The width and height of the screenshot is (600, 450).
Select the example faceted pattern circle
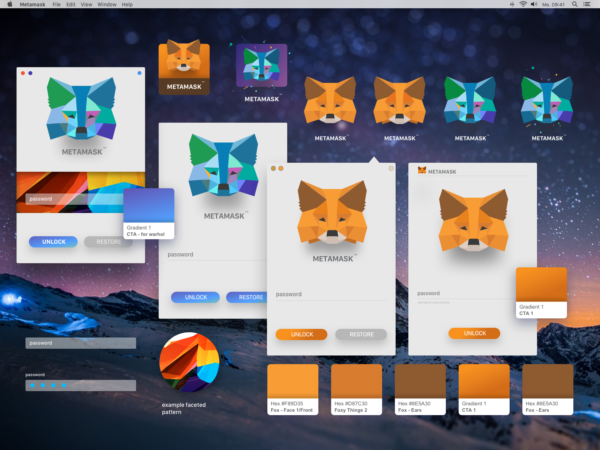tap(189, 362)
